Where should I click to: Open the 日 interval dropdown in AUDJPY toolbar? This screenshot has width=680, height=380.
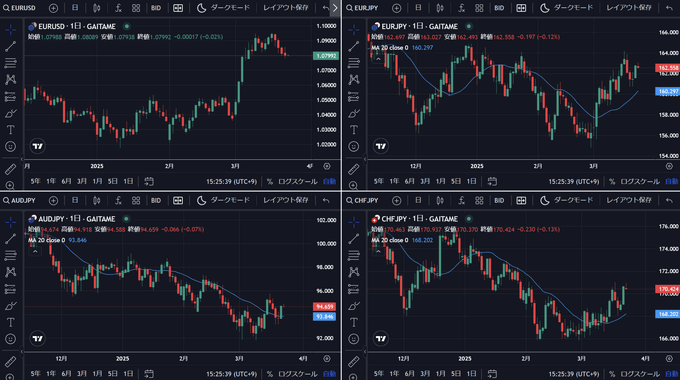click(75, 200)
